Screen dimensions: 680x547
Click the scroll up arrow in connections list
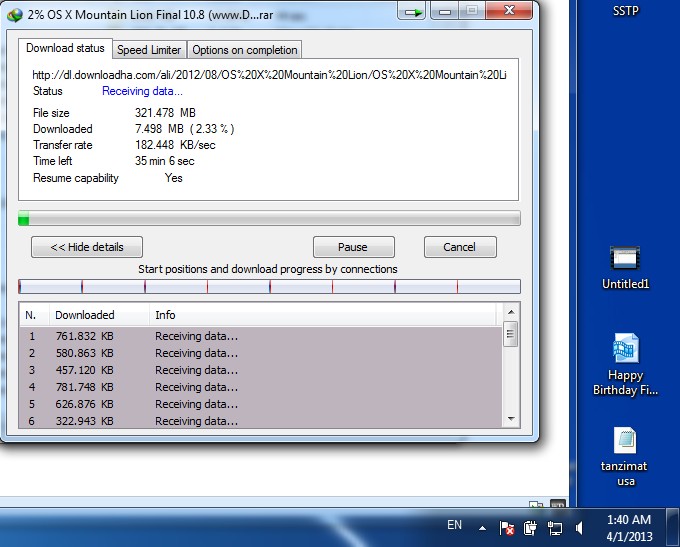(x=511, y=312)
